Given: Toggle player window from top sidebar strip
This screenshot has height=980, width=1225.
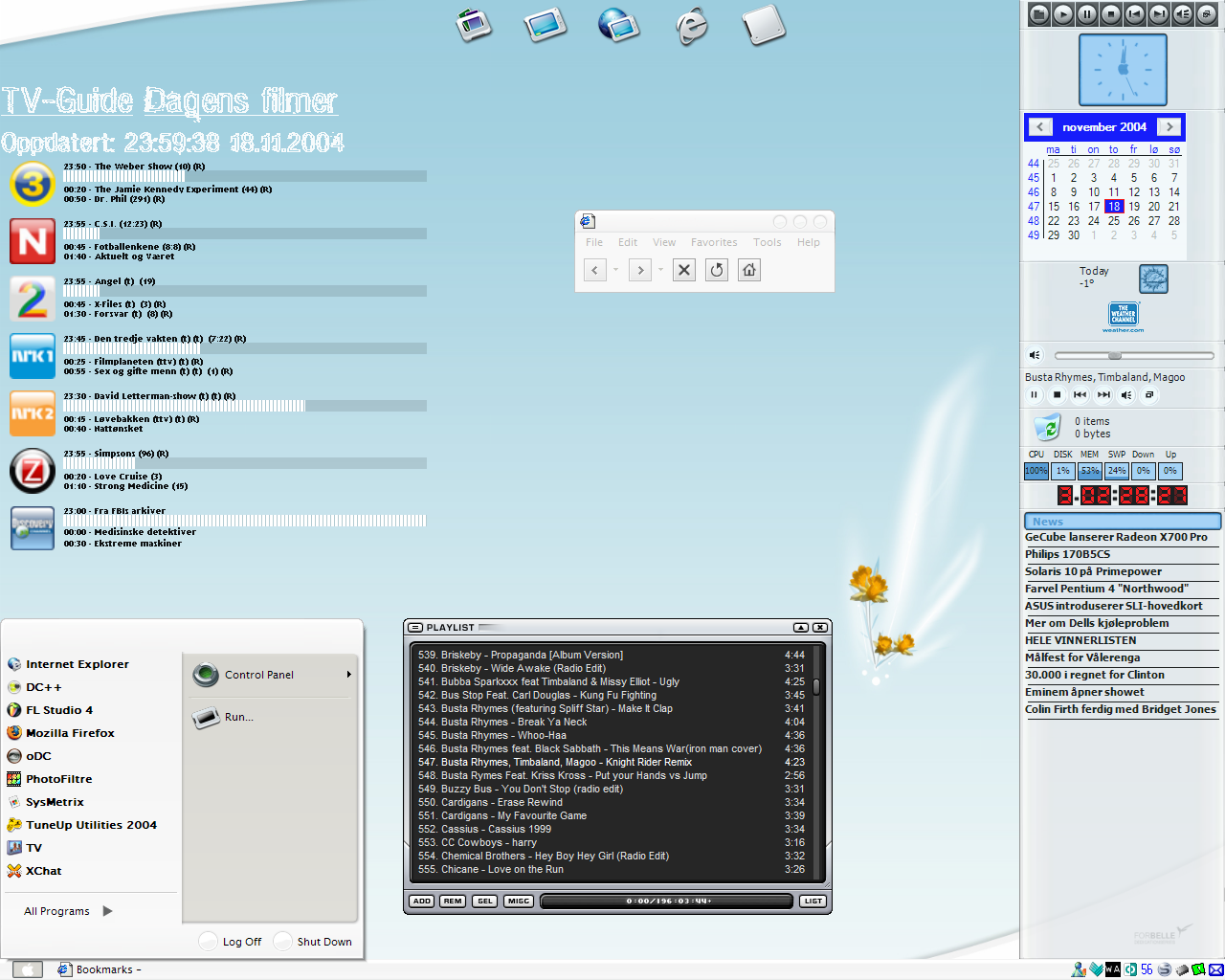Looking at the screenshot, I should tap(1207, 13).
